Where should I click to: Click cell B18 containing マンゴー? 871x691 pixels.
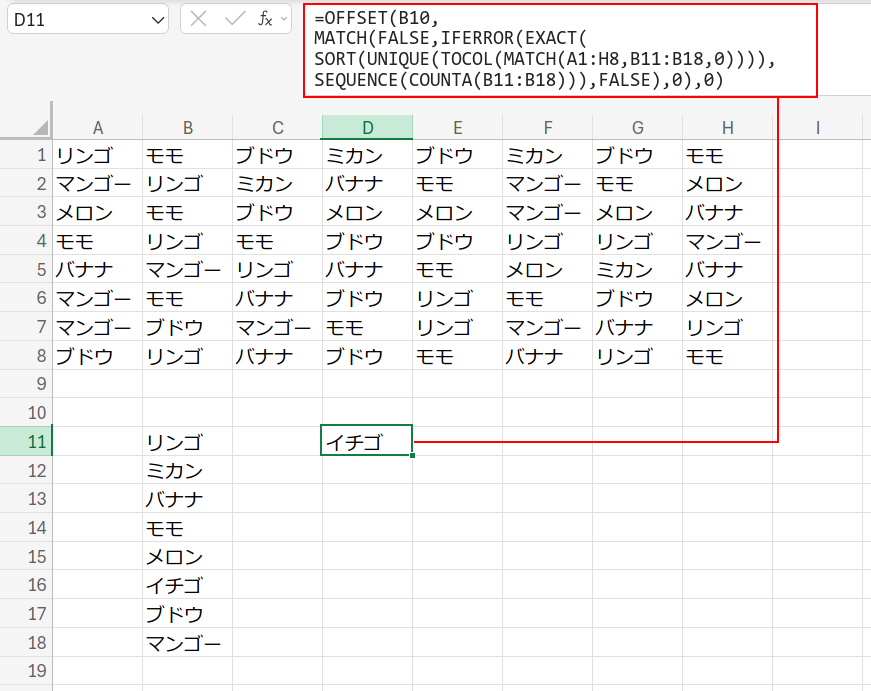click(187, 642)
